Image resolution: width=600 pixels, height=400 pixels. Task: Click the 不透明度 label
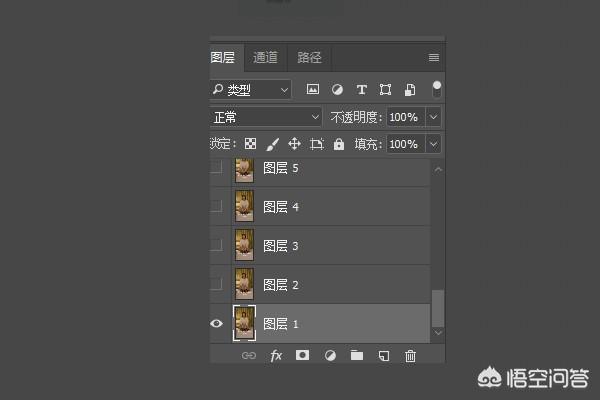354,117
